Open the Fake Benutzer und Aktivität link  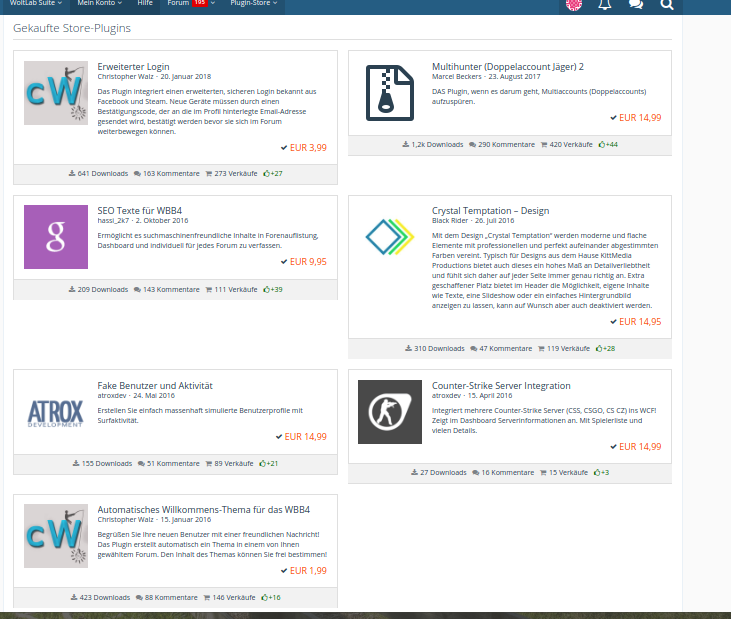(155, 386)
